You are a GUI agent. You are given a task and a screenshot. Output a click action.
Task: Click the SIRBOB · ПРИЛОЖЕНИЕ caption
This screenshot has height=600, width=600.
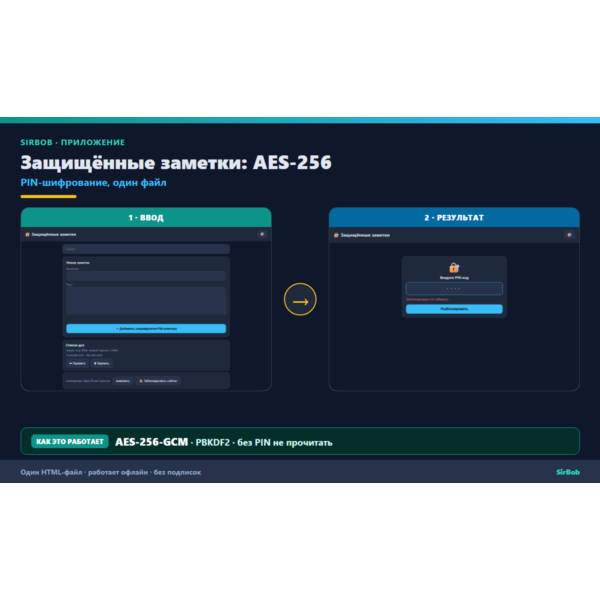(72, 142)
